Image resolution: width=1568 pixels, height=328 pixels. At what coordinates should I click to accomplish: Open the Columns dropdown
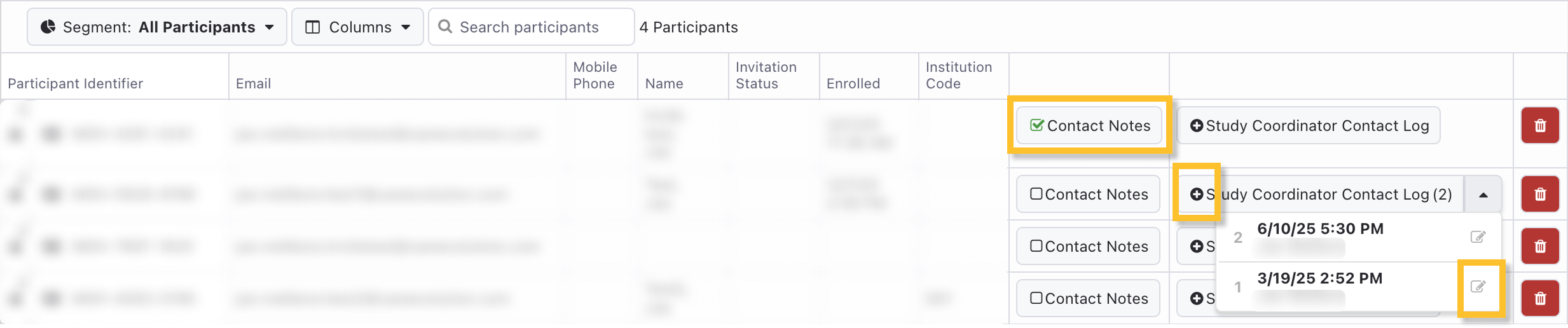[357, 27]
